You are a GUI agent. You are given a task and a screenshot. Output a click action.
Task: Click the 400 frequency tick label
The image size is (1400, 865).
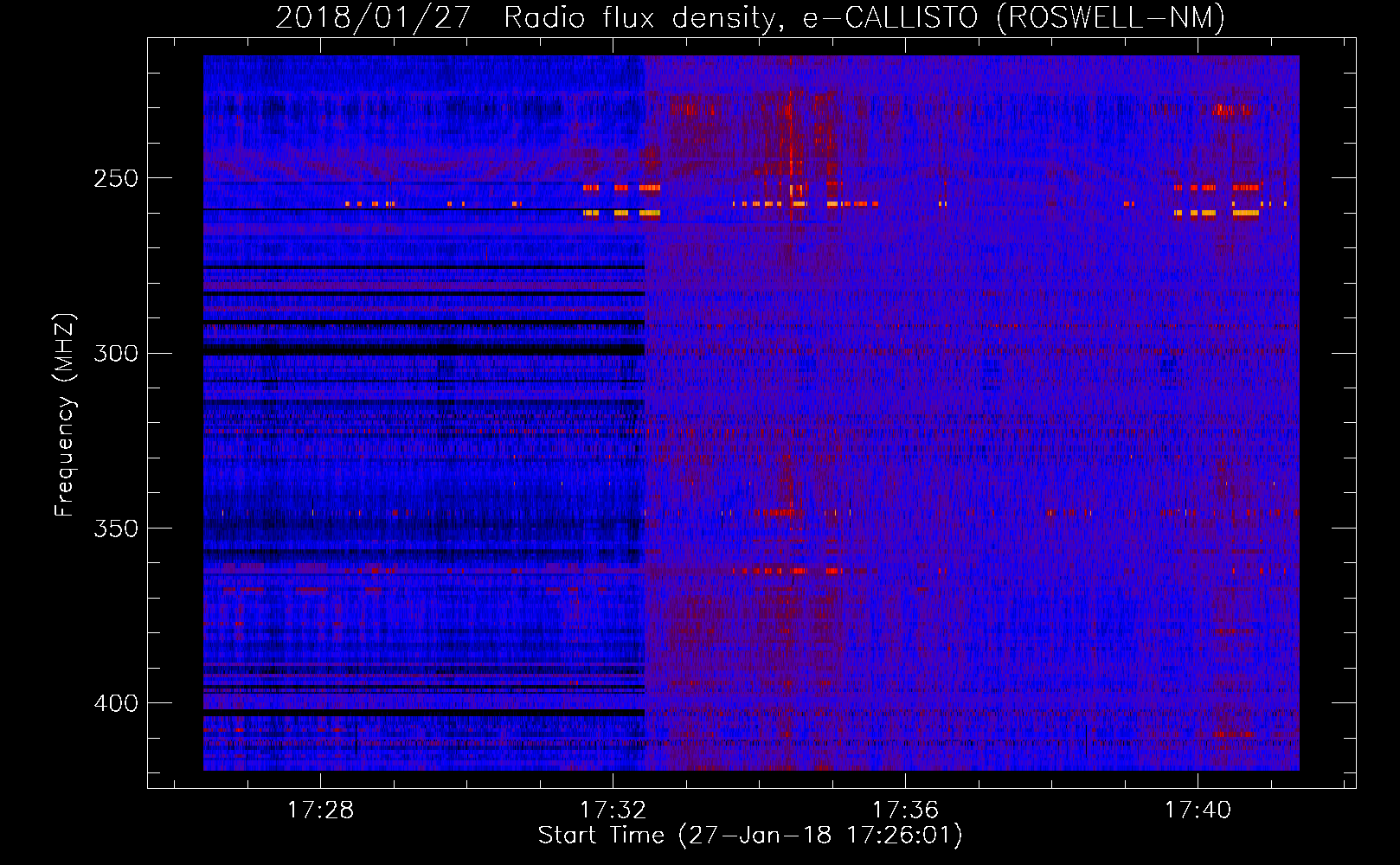(x=116, y=703)
